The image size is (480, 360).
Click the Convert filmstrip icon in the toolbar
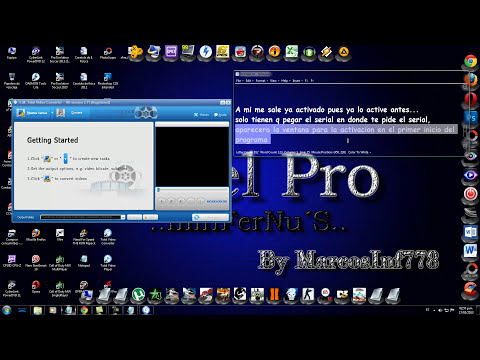pos(61,113)
